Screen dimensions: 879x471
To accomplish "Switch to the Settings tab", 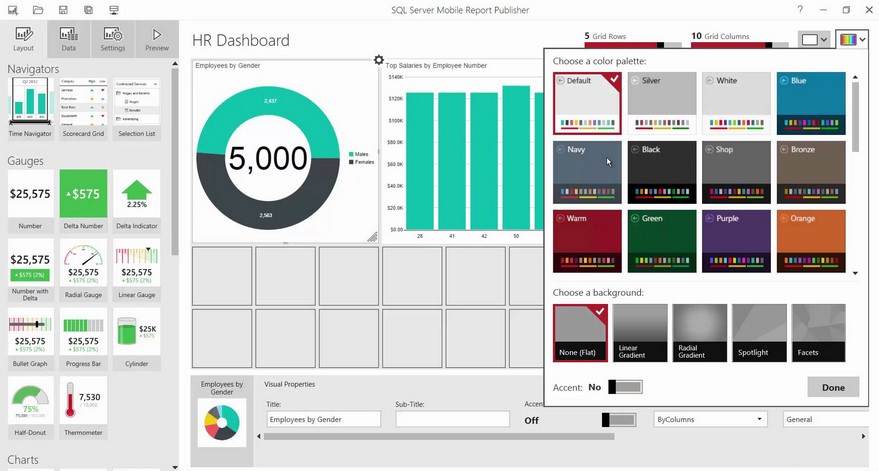I will tap(113, 39).
